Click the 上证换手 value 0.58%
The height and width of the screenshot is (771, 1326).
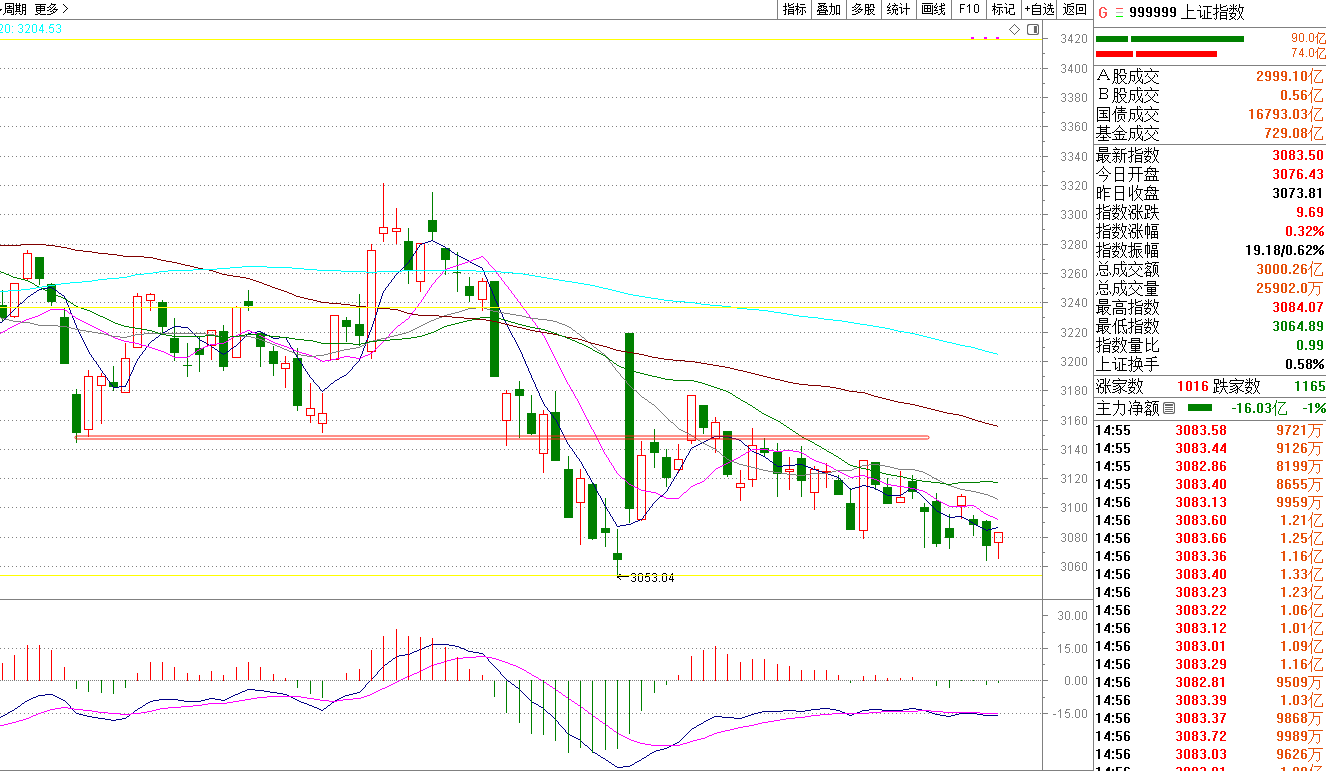pyautogui.click(x=1304, y=364)
